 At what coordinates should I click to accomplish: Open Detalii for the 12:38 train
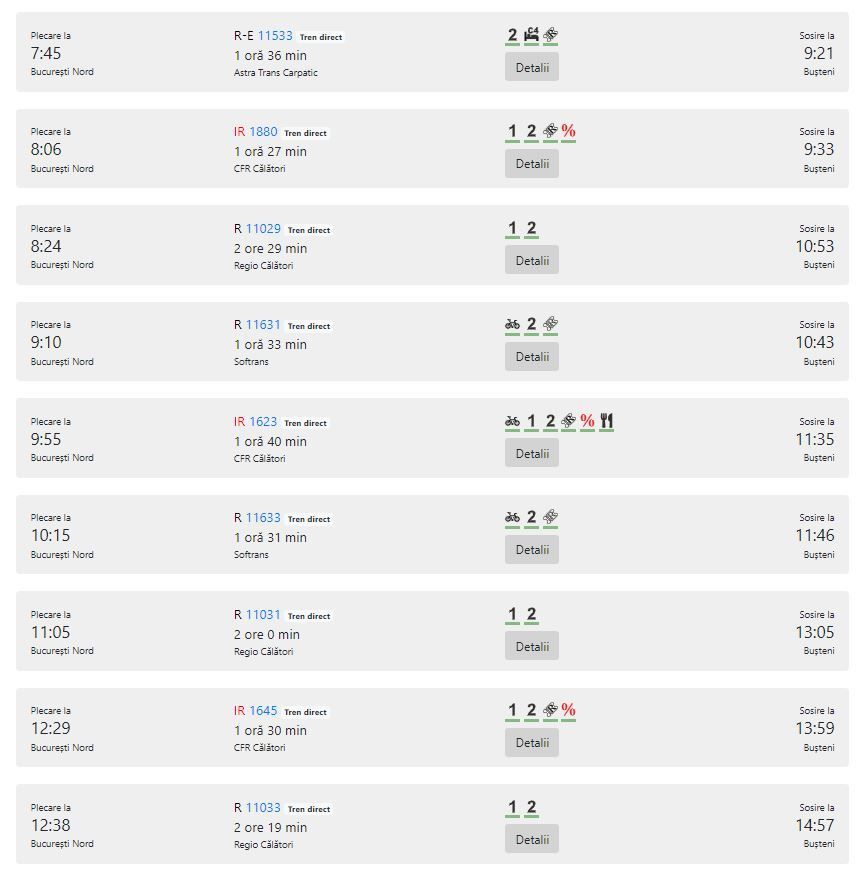coord(532,839)
